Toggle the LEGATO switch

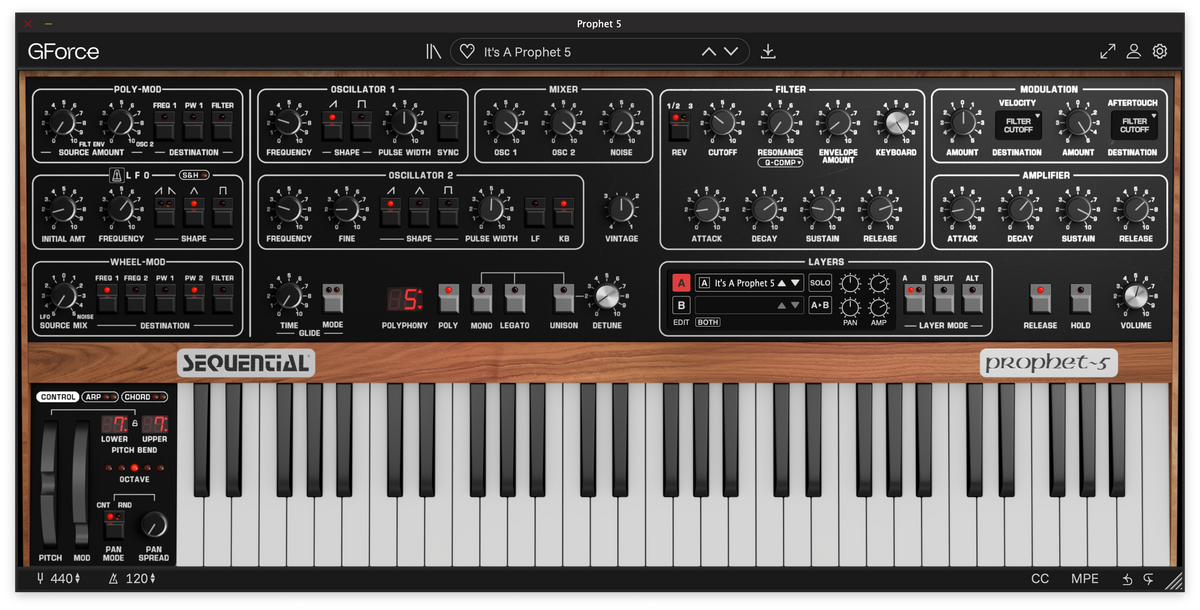[x=515, y=298]
